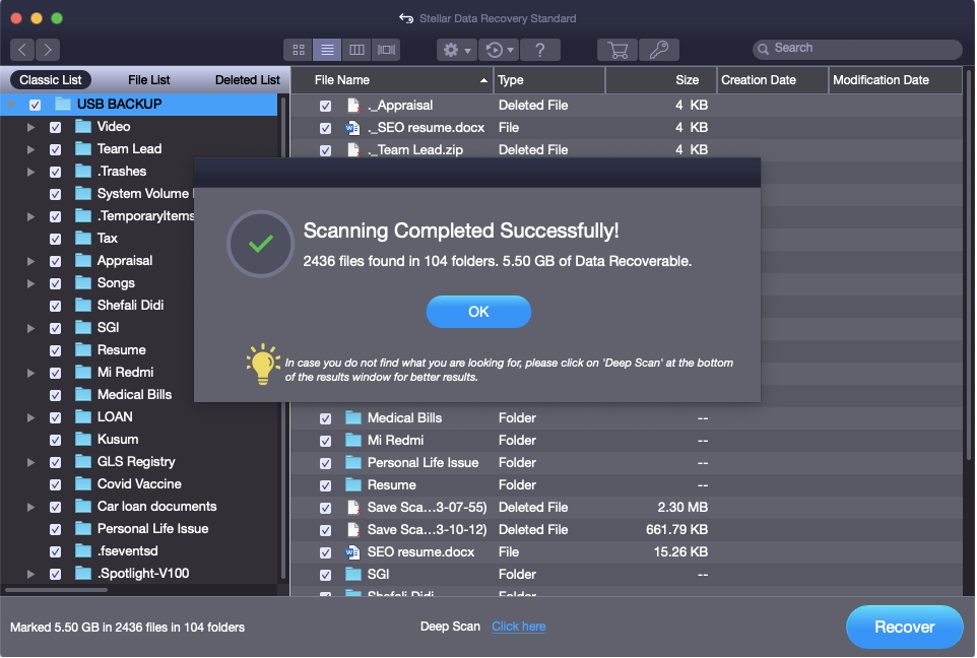The width and height of the screenshot is (977, 658).
Task: Click the activation key icon
Action: coord(658,49)
